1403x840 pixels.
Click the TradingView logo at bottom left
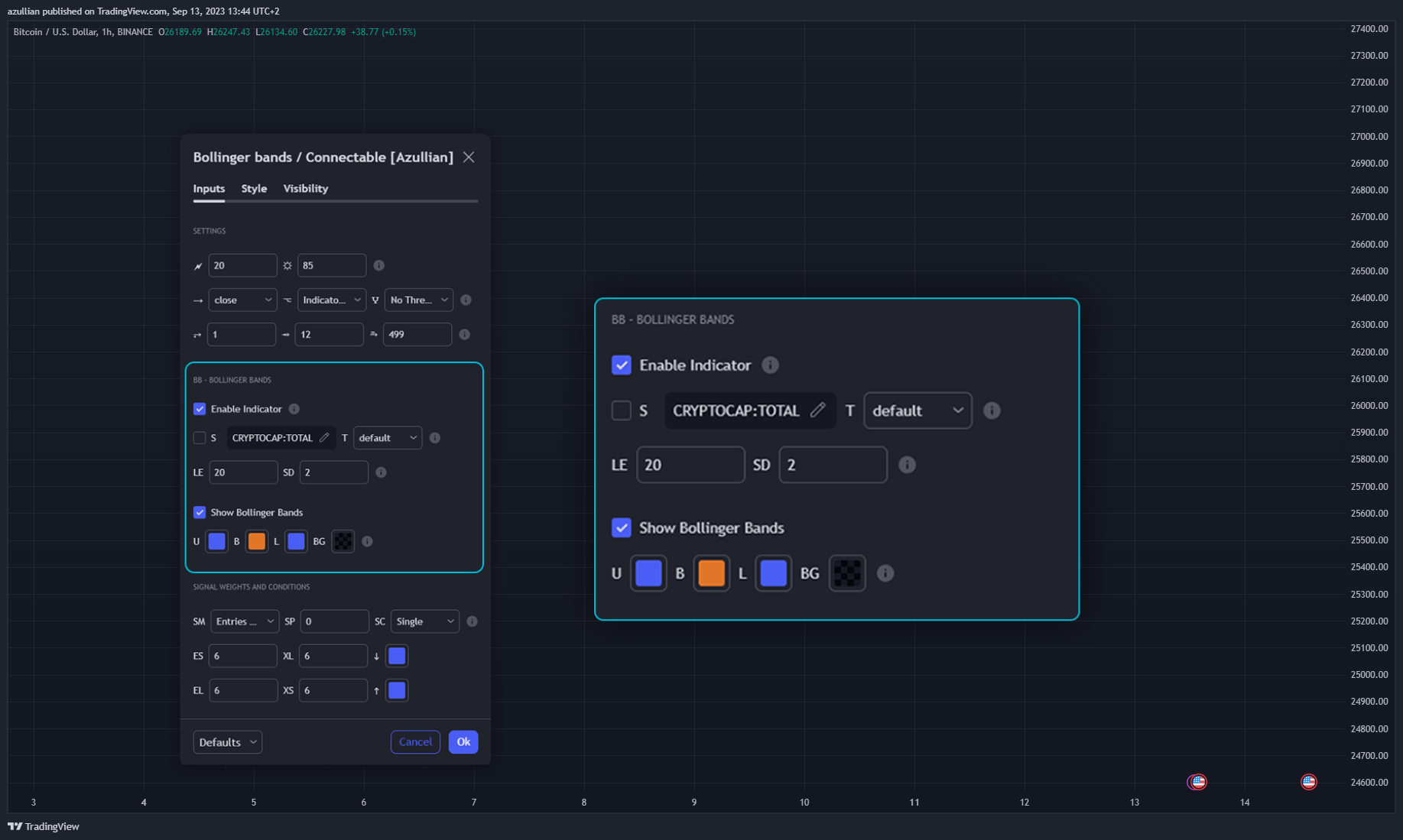44,826
